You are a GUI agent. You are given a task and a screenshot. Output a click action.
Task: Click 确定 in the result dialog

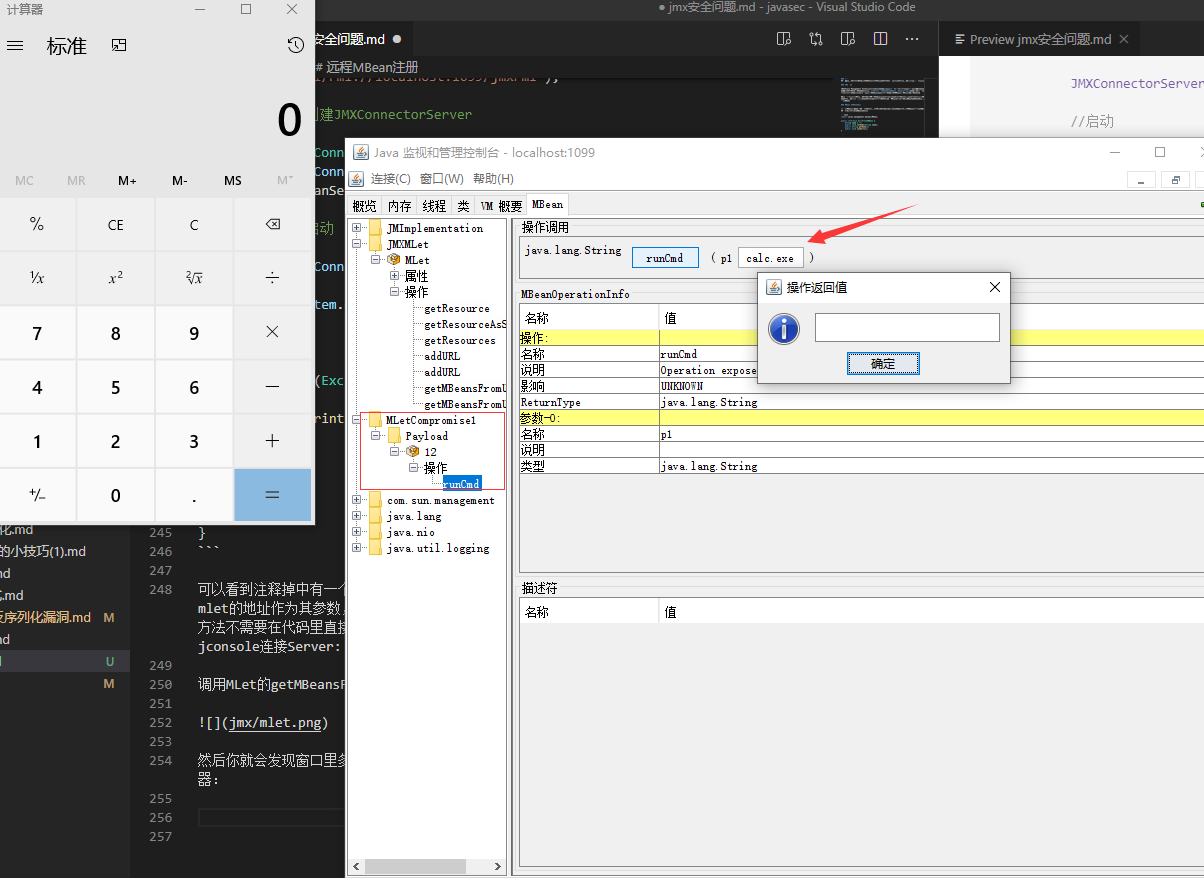tap(883, 364)
